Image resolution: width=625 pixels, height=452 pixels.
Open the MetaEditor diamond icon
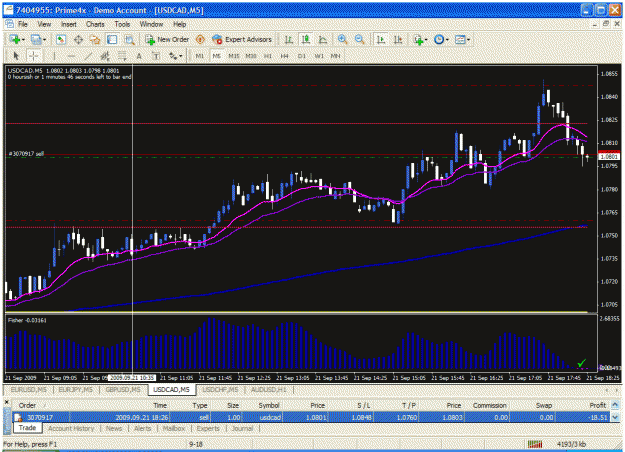pyautogui.click(x=200, y=39)
